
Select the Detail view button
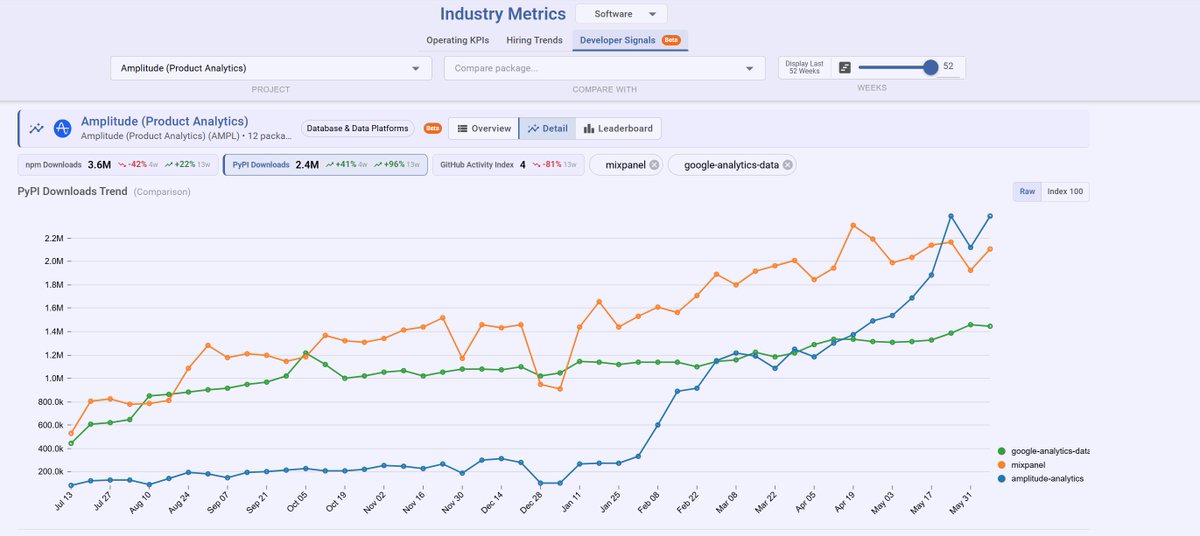pos(547,128)
